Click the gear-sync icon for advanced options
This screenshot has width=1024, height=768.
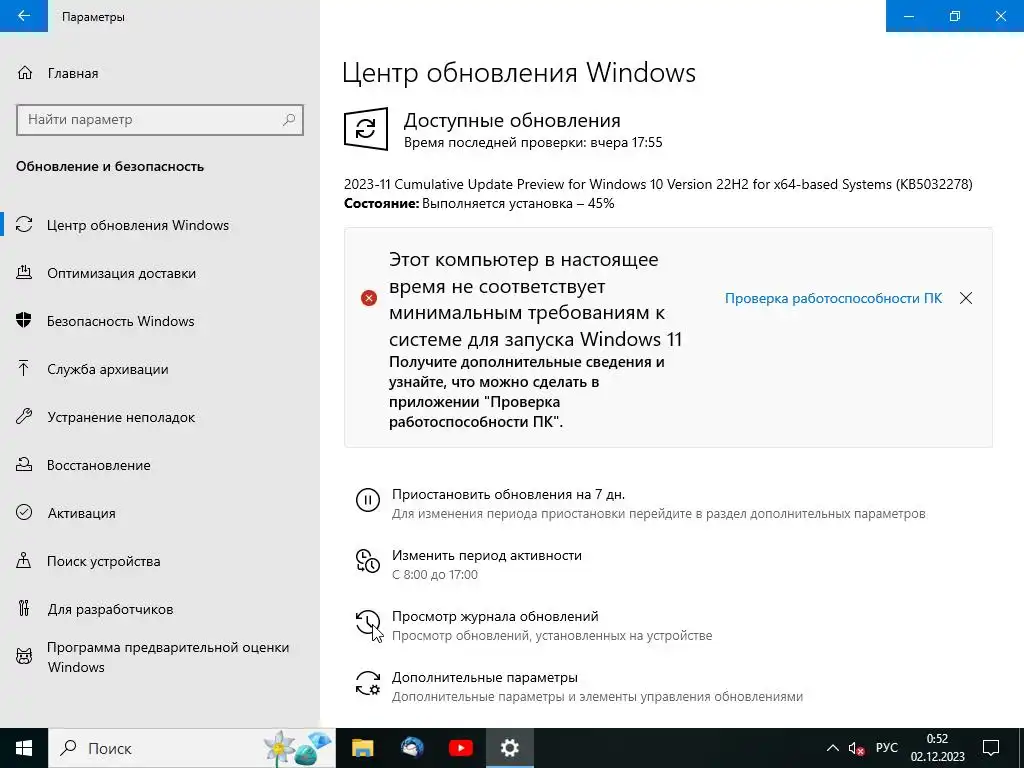[368, 683]
